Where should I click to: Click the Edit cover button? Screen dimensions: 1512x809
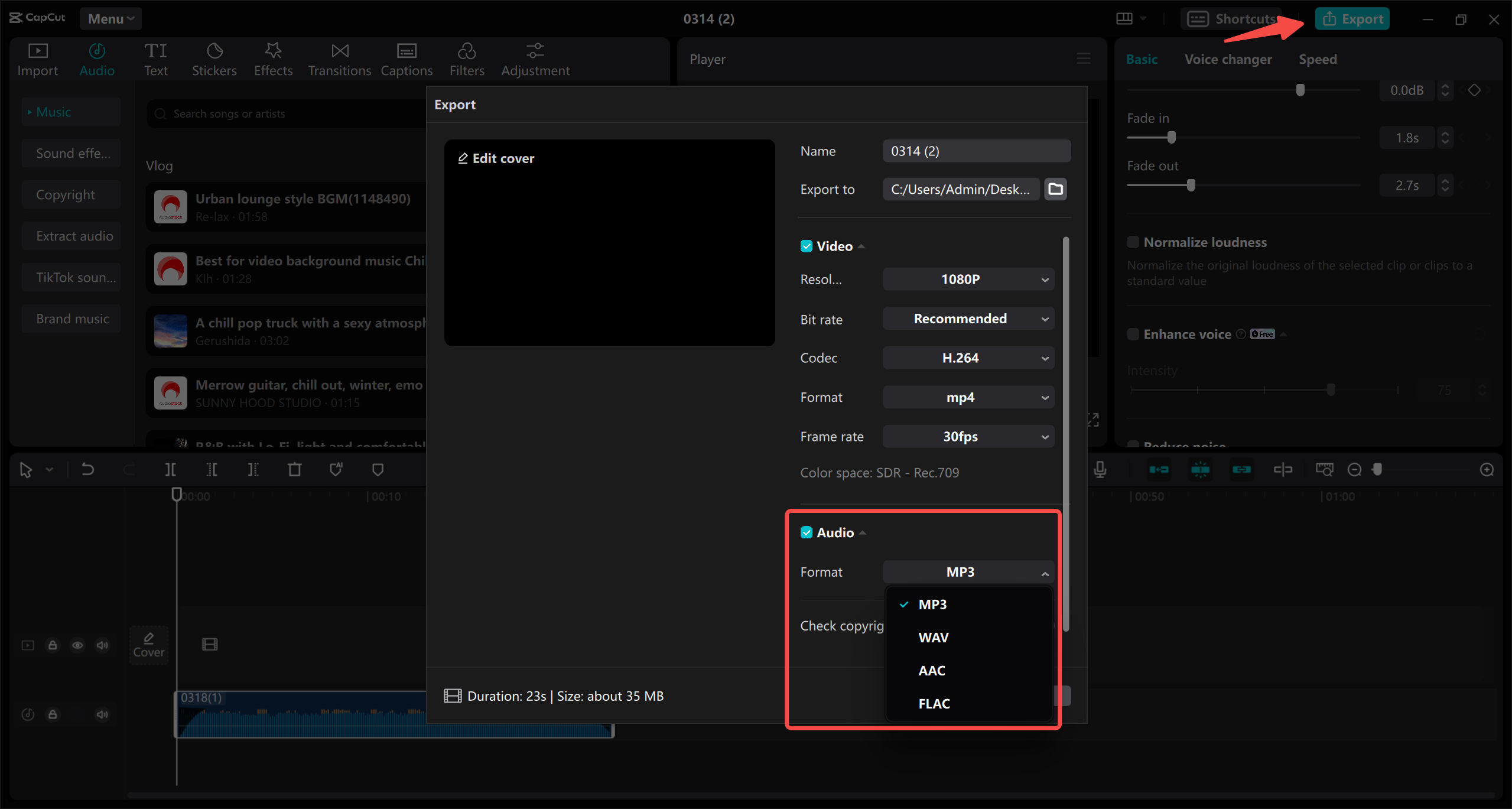pos(496,158)
